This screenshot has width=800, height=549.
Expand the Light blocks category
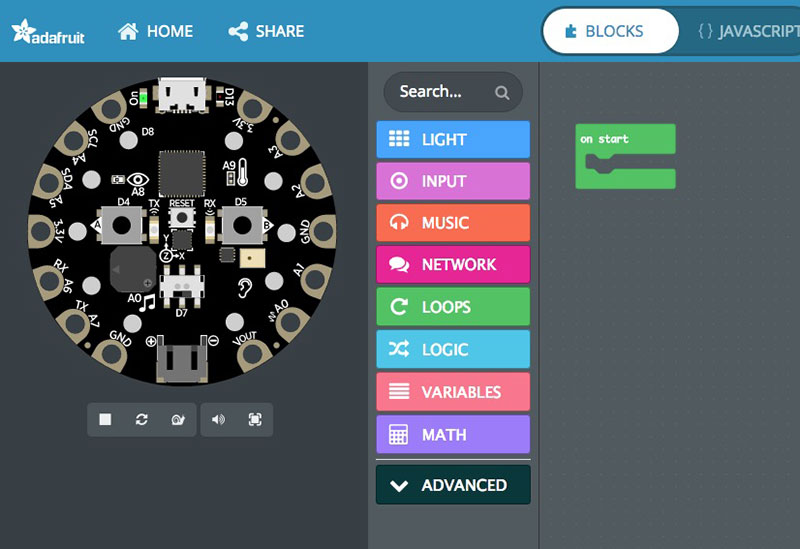point(453,140)
